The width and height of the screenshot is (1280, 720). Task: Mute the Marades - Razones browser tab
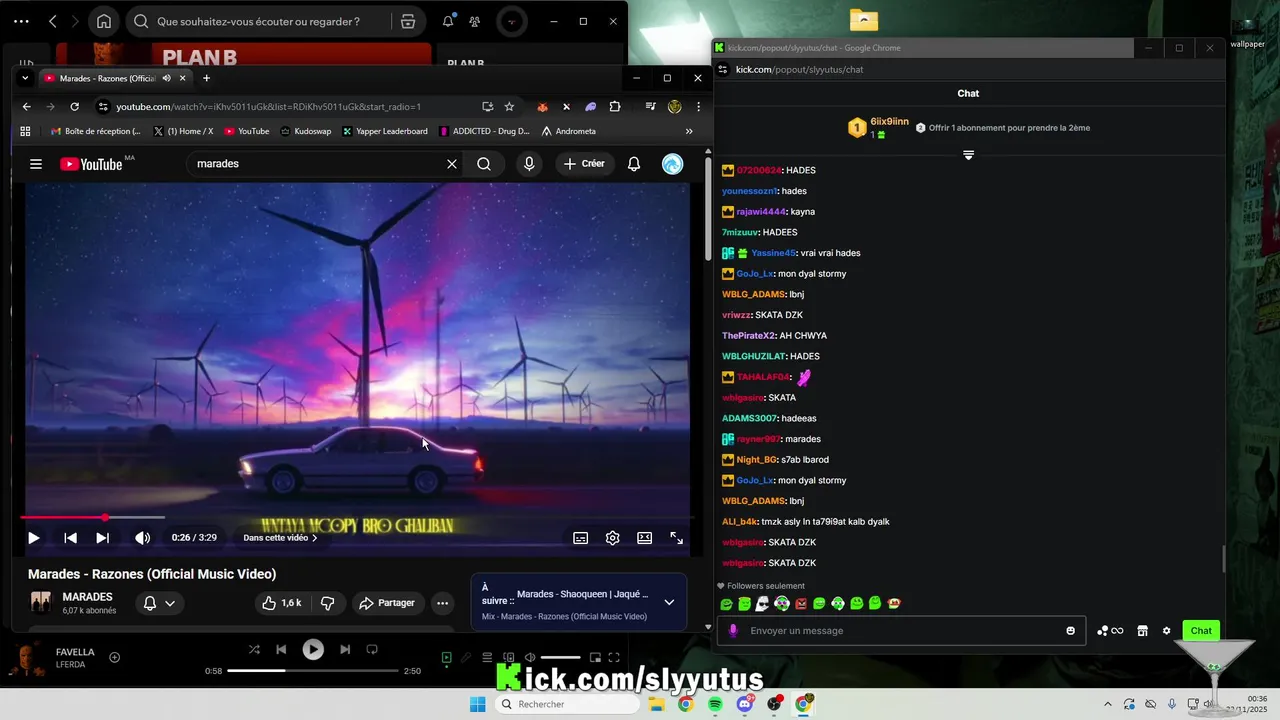(x=167, y=78)
